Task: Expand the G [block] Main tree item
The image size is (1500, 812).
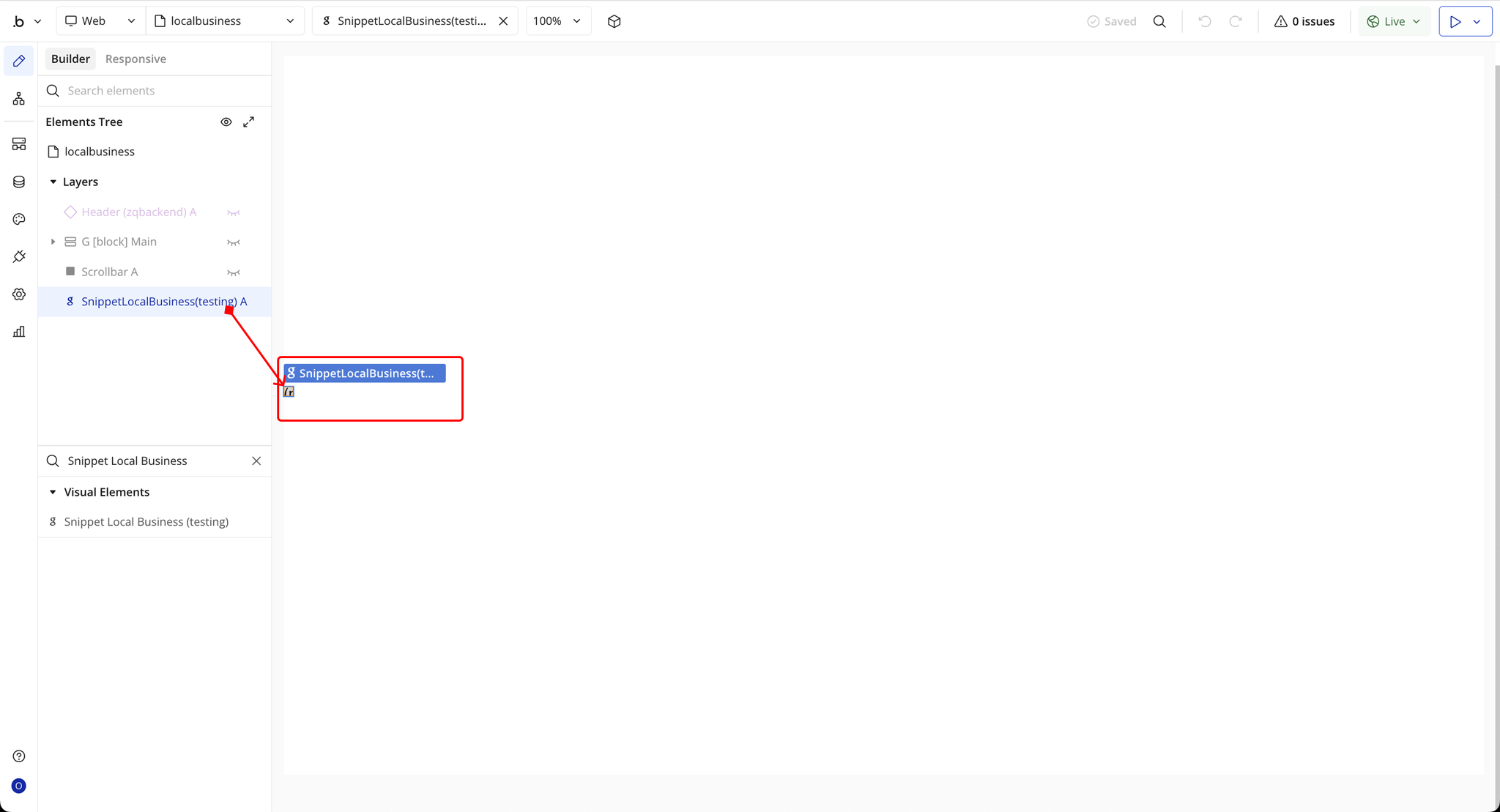Action: coord(53,242)
